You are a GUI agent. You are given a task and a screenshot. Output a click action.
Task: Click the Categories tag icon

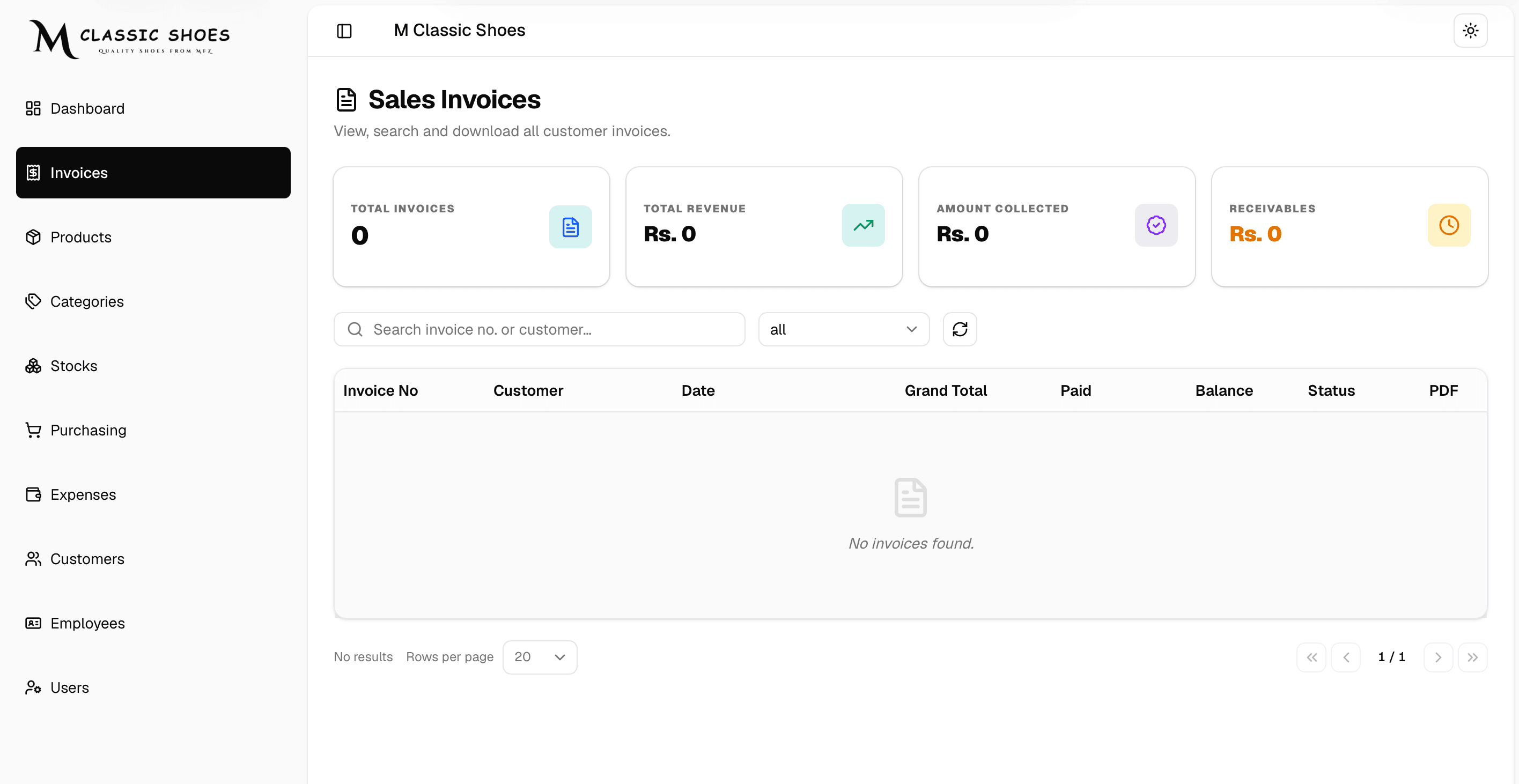pyautogui.click(x=33, y=301)
